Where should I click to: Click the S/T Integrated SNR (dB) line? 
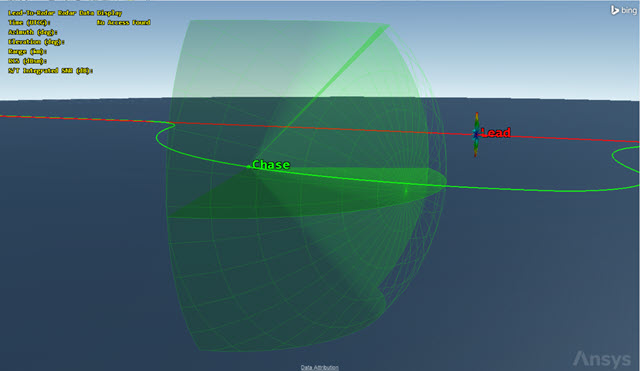[x=51, y=71]
